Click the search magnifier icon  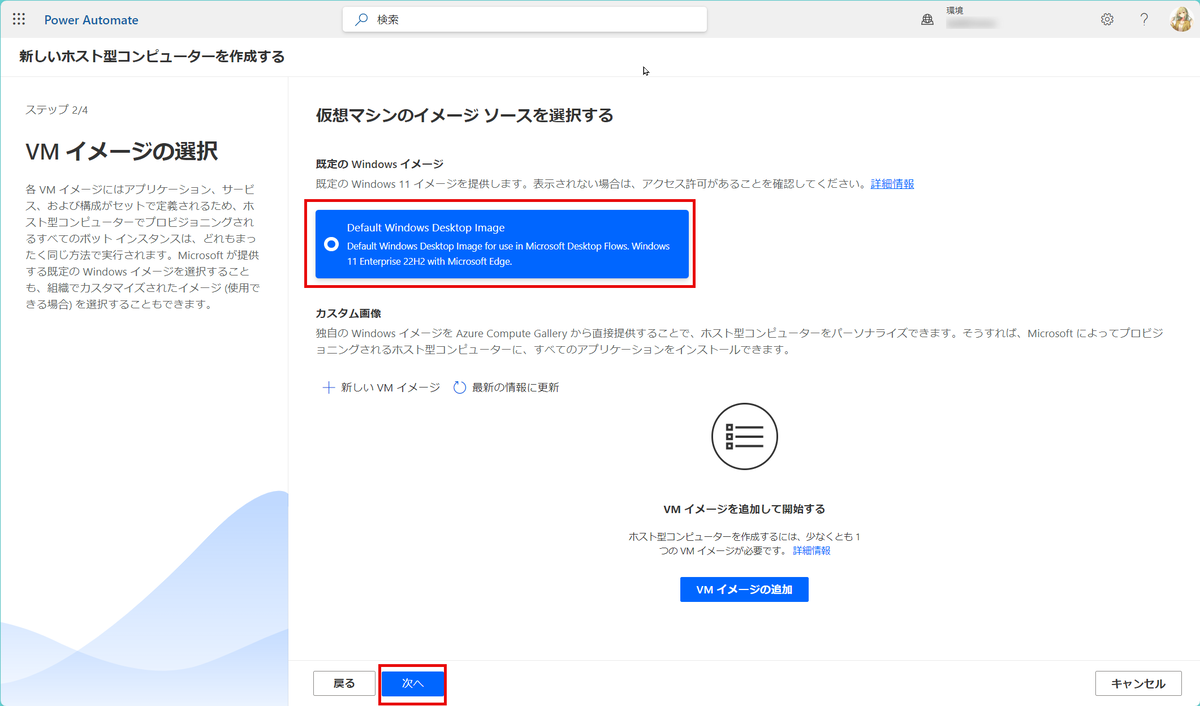(x=362, y=19)
